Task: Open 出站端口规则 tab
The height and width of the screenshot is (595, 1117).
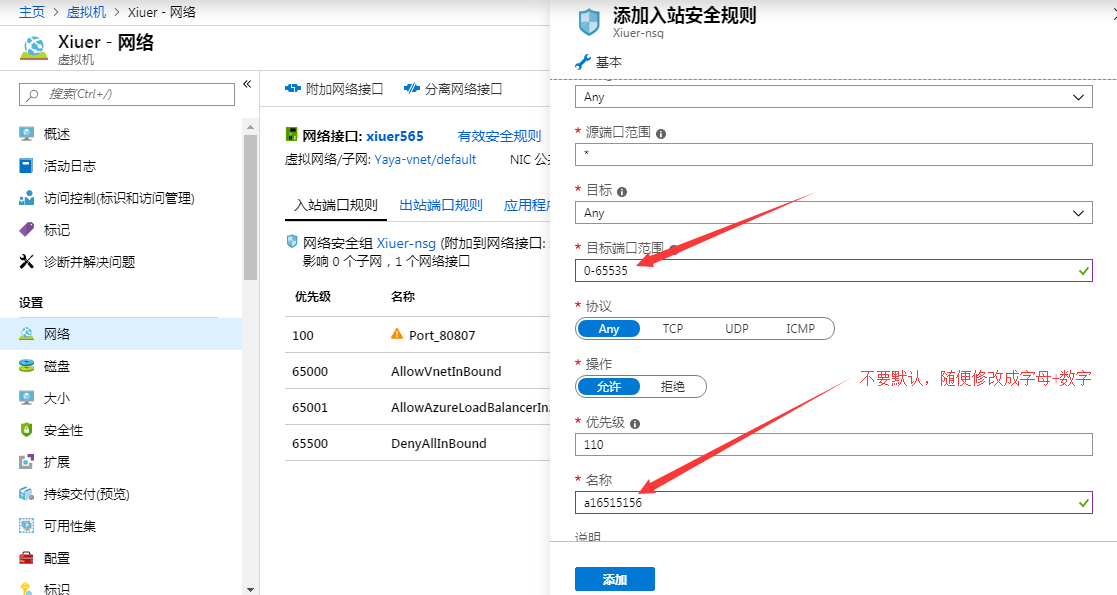Action: [x=441, y=205]
